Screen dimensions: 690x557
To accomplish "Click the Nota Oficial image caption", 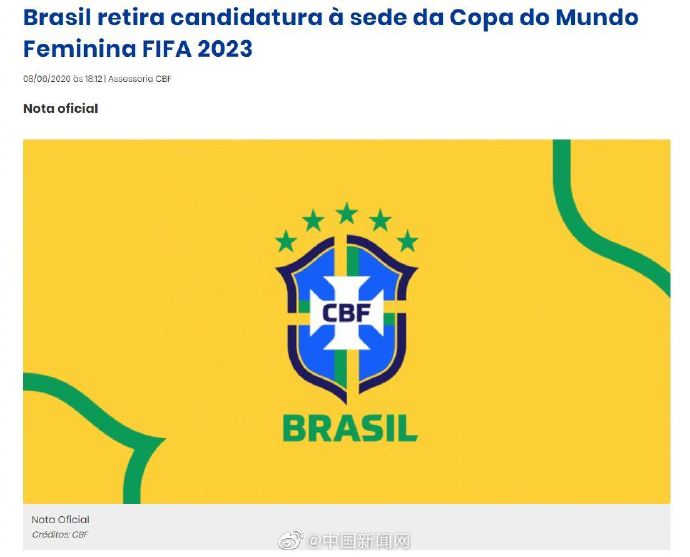I will [60, 519].
